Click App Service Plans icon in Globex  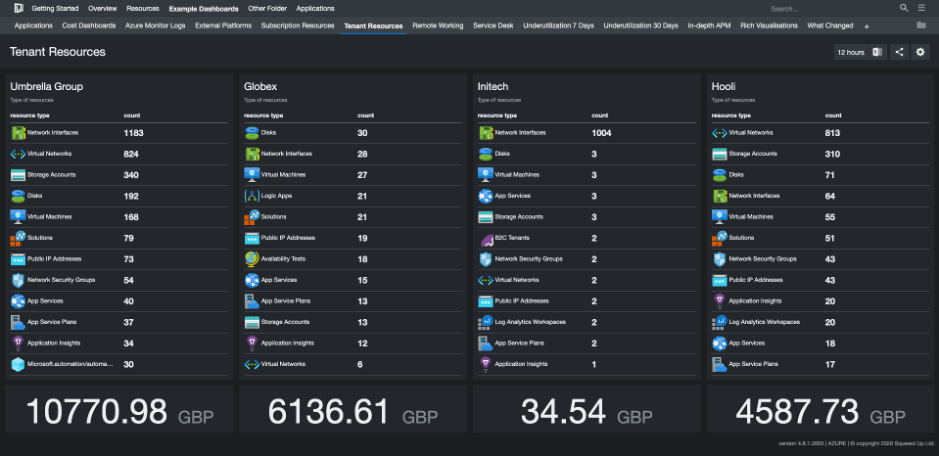click(x=252, y=301)
